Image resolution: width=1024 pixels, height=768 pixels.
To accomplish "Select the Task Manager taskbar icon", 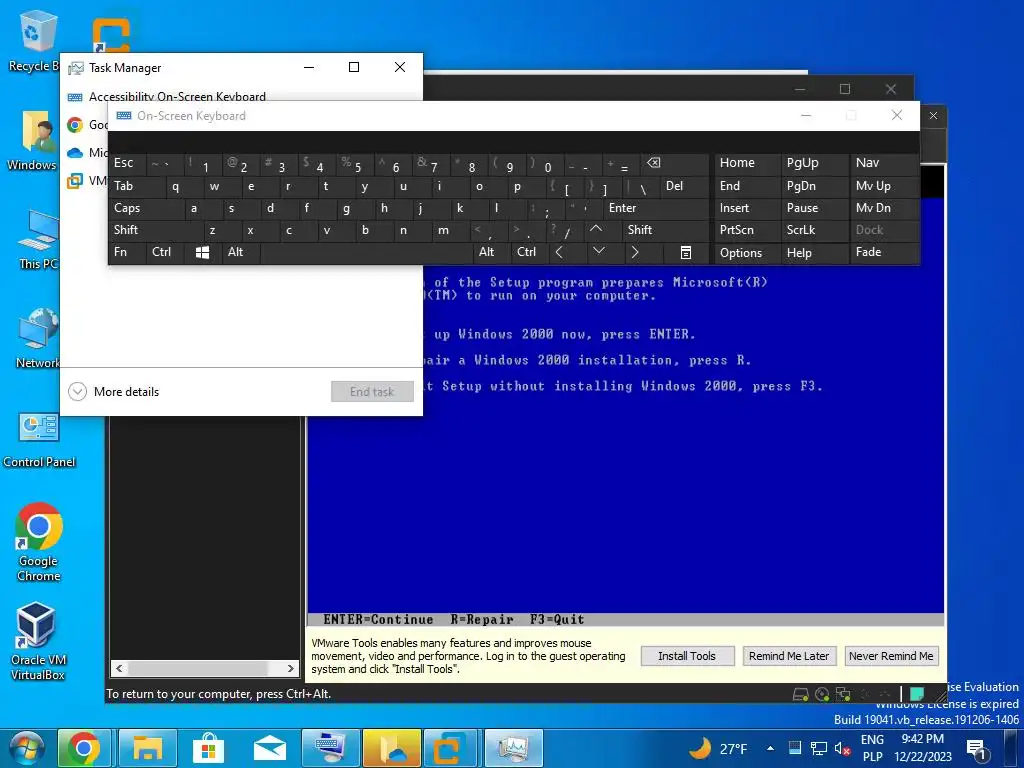I will [513, 748].
